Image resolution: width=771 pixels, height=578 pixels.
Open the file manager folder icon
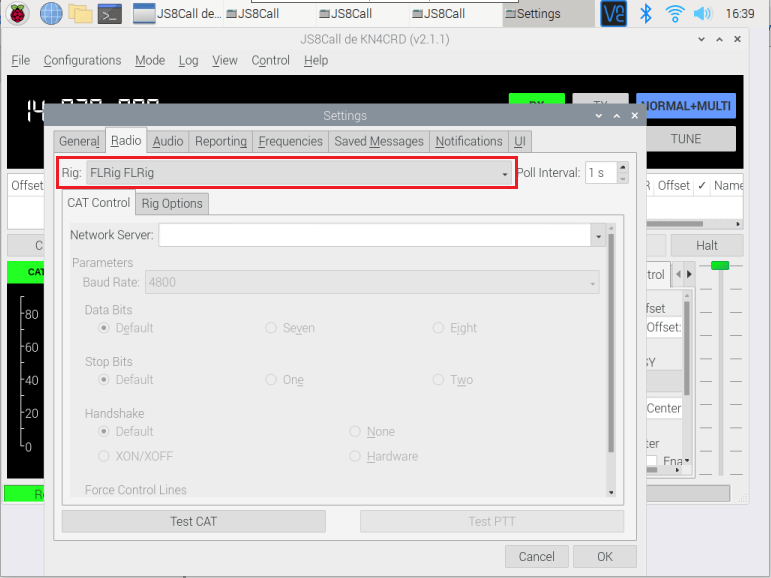pyautogui.click(x=80, y=14)
